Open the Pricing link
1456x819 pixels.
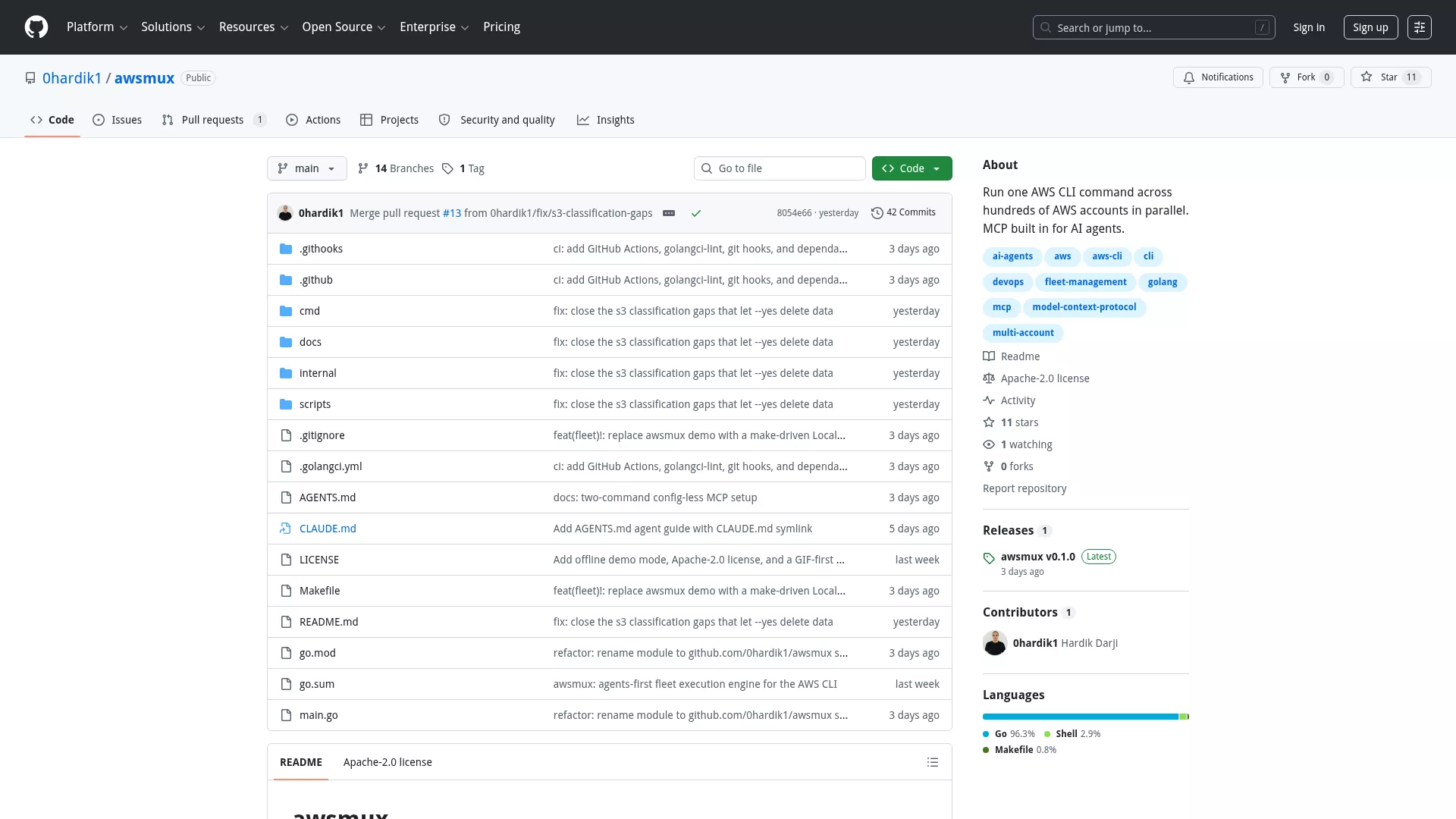(x=502, y=27)
